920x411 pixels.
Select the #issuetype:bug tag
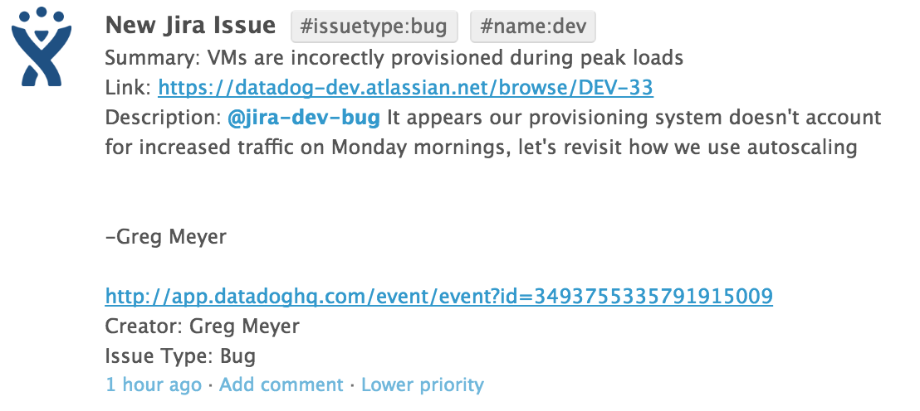[375, 25]
